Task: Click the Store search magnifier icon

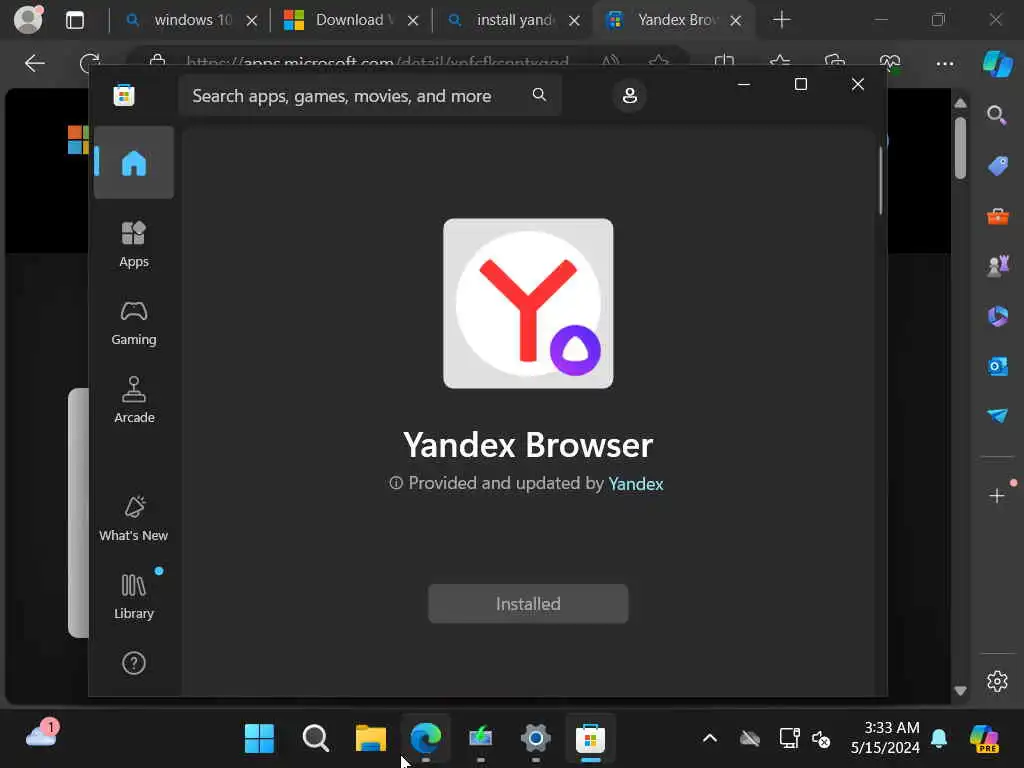Action: [x=539, y=95]
